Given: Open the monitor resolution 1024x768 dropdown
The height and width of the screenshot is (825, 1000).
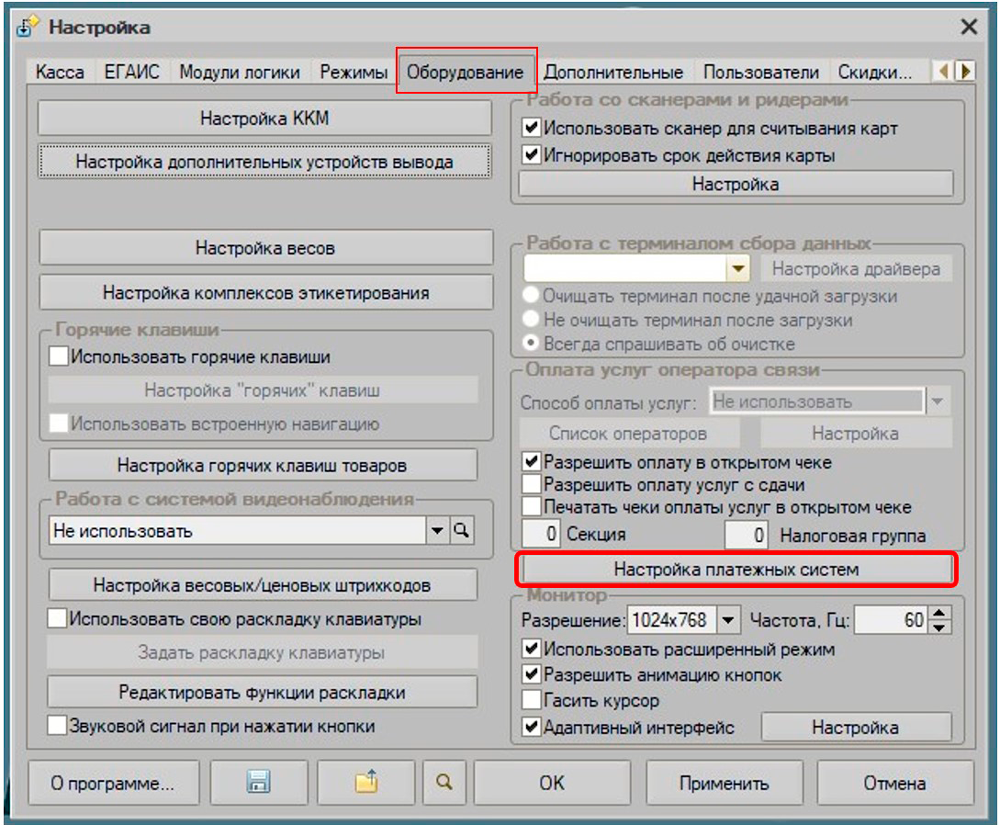Looking at the screenshot, I should tap(728, 620).
